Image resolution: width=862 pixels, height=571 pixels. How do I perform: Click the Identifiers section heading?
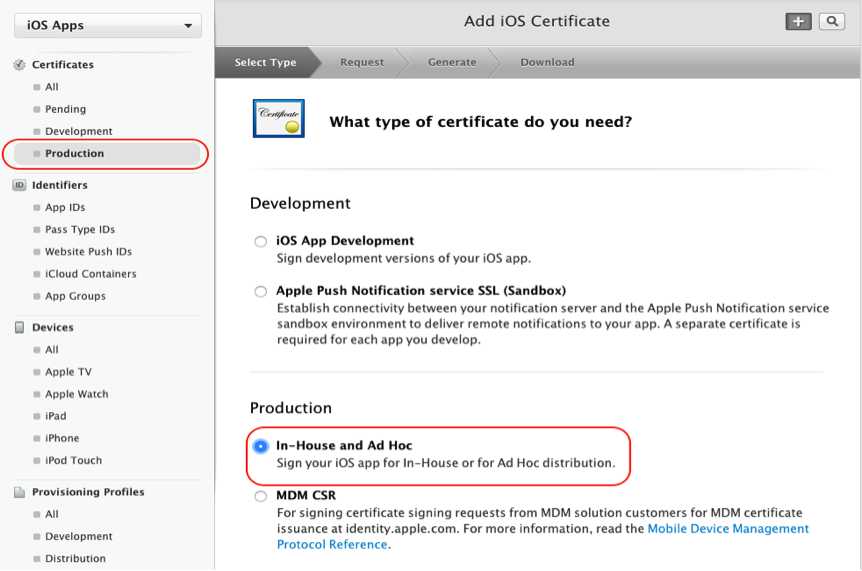tap(59, 185)
